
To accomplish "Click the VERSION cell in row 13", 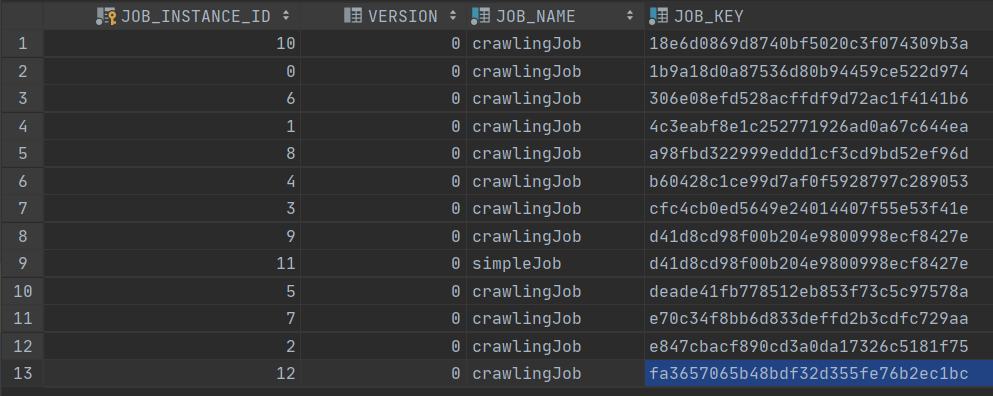I will pos(384,374).
